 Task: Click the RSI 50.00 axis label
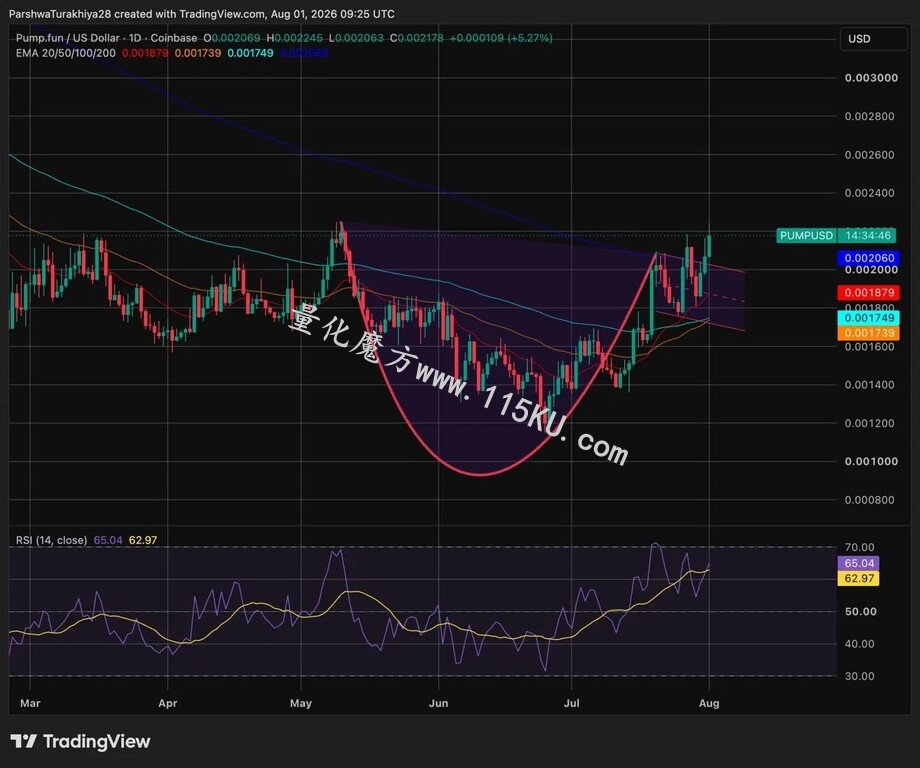(x=861, y=611)
